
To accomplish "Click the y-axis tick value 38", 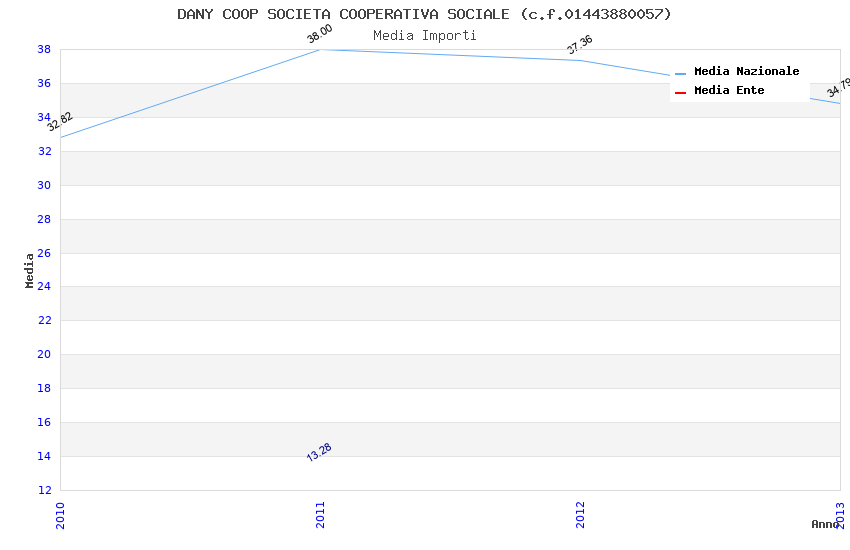I will 44,49.
